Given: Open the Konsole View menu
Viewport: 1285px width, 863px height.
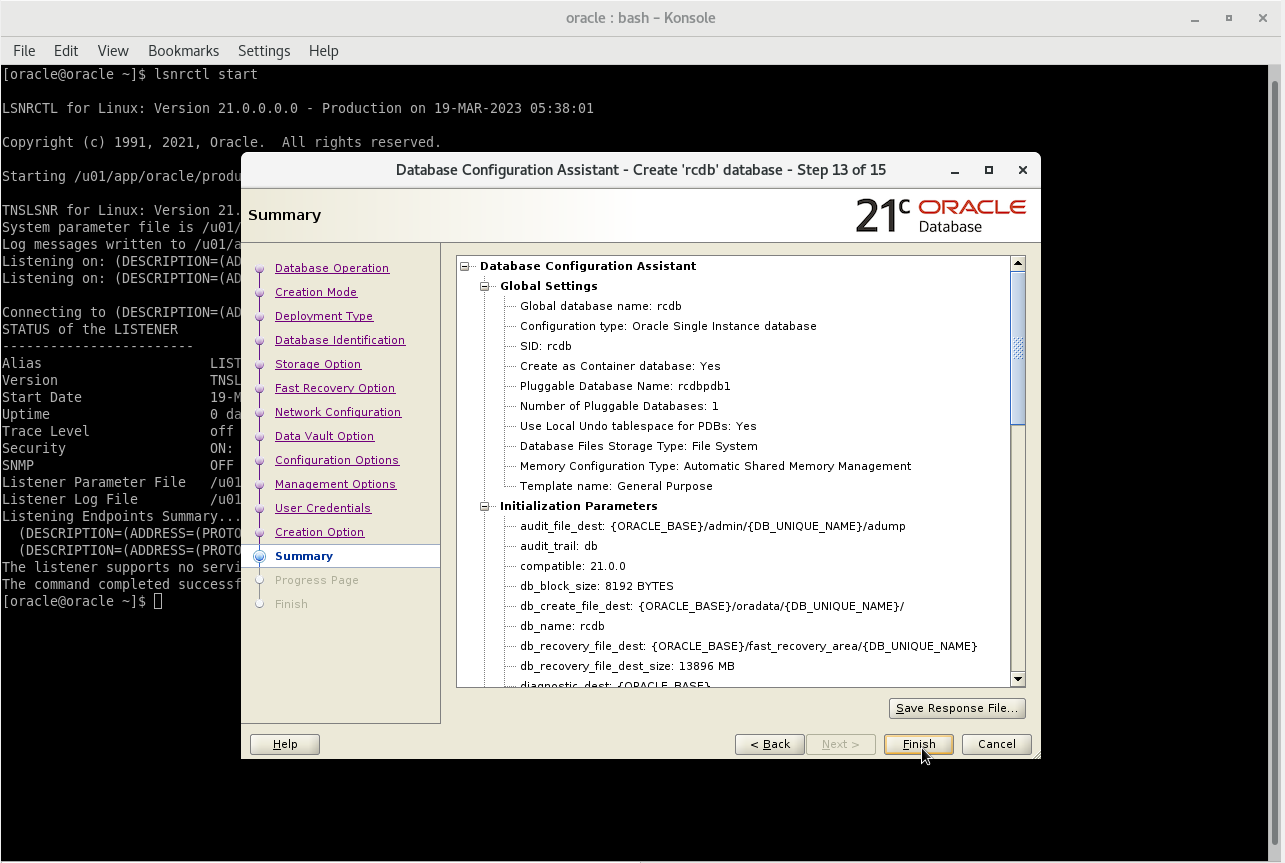Looking at the screenshot, I should tap(113, 51).
